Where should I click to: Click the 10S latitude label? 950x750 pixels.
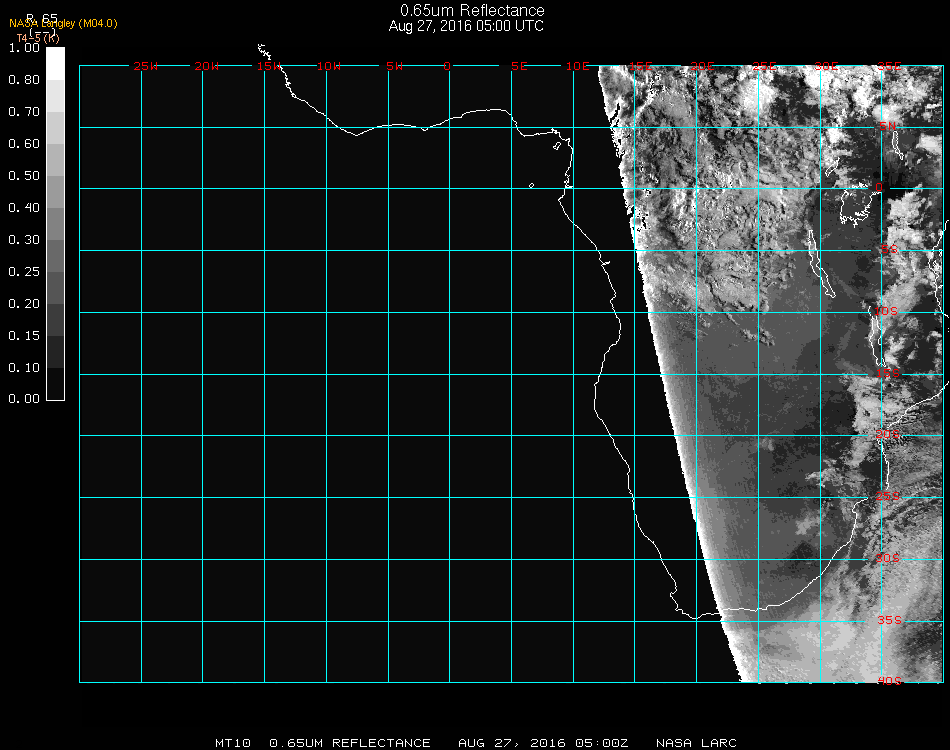(888, 311)
